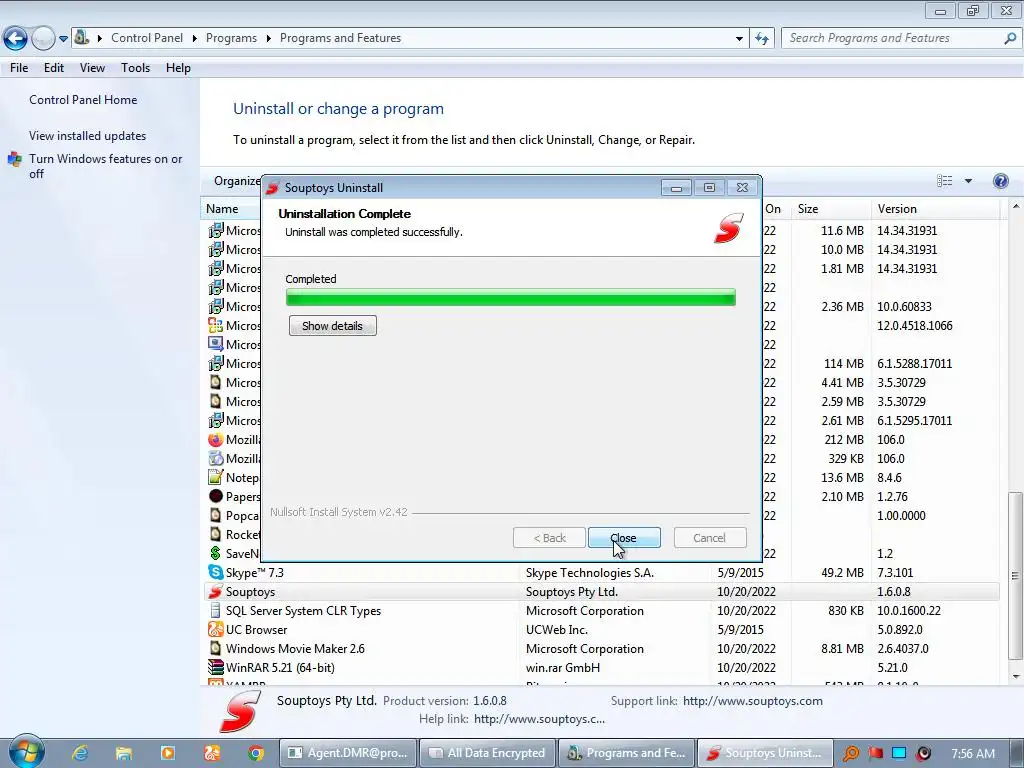This screenshot has height=768, width=1024.
Task: Open View installed updates link
Action: [x=88, y=136]
